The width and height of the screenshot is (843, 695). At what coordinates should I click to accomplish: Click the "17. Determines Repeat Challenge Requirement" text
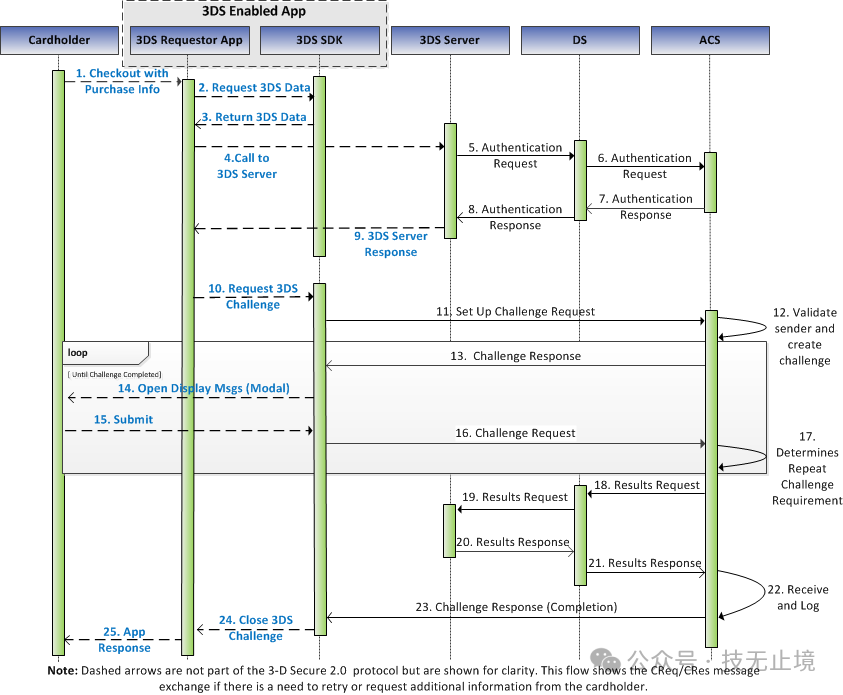(807, 469)
